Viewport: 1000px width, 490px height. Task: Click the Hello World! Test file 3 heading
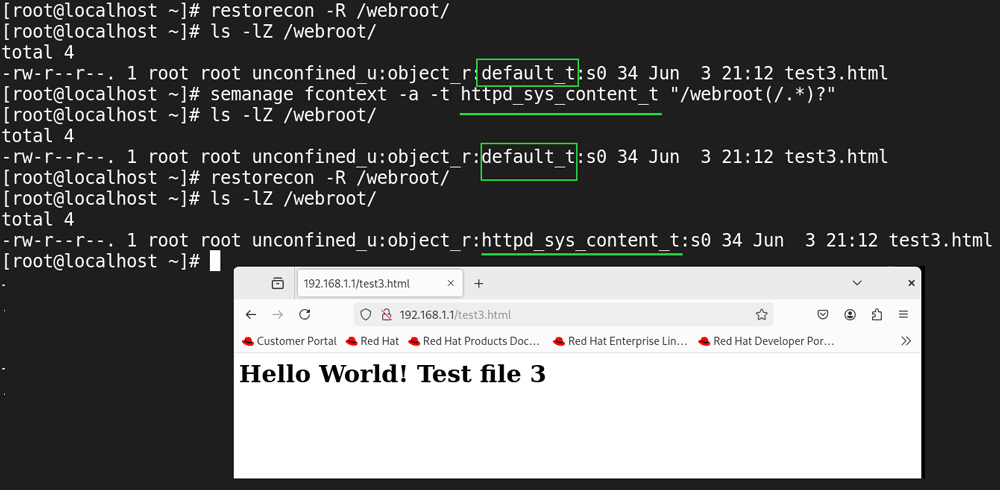point(392,374)
